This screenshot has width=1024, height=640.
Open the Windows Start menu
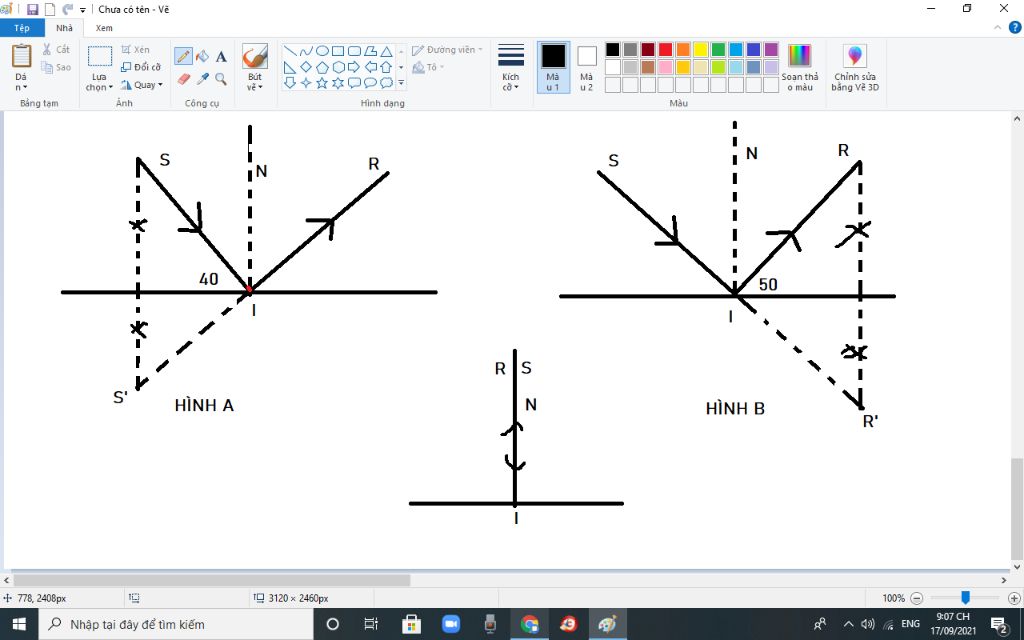pos(19,624)
